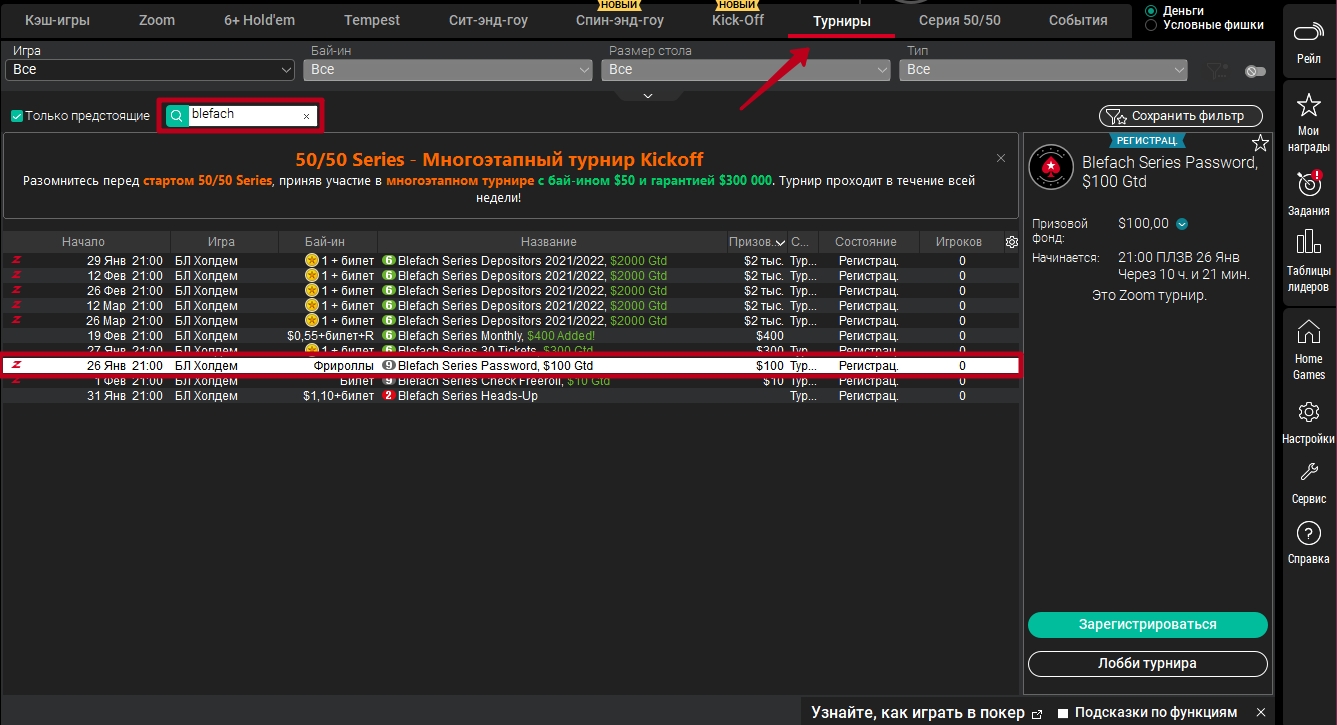Select the 12 Фев Depositors tournament row
Viewport: 1337px width, 725px height.
(511, 276)
